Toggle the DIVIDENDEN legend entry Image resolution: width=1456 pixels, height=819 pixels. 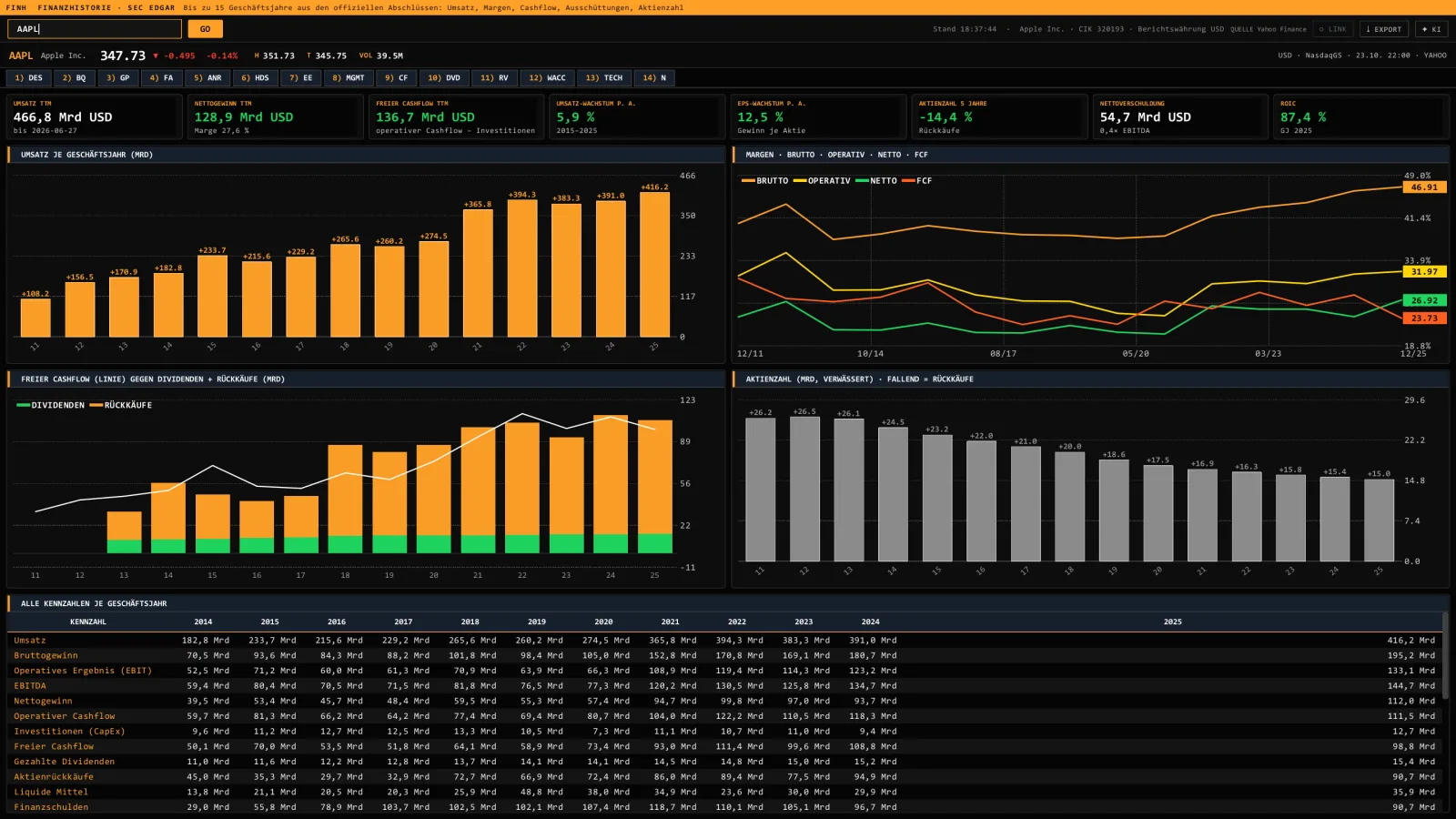pos(51,406)
